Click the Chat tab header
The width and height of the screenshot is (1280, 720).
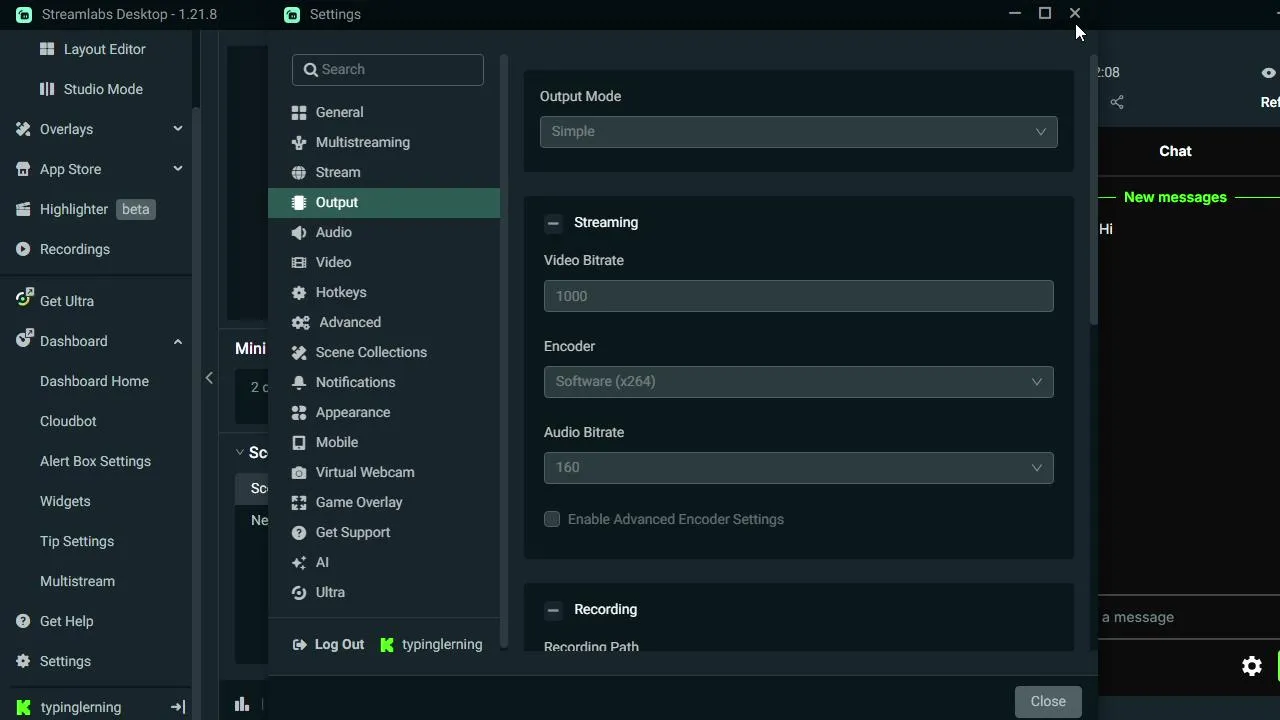pos(1175,151)
